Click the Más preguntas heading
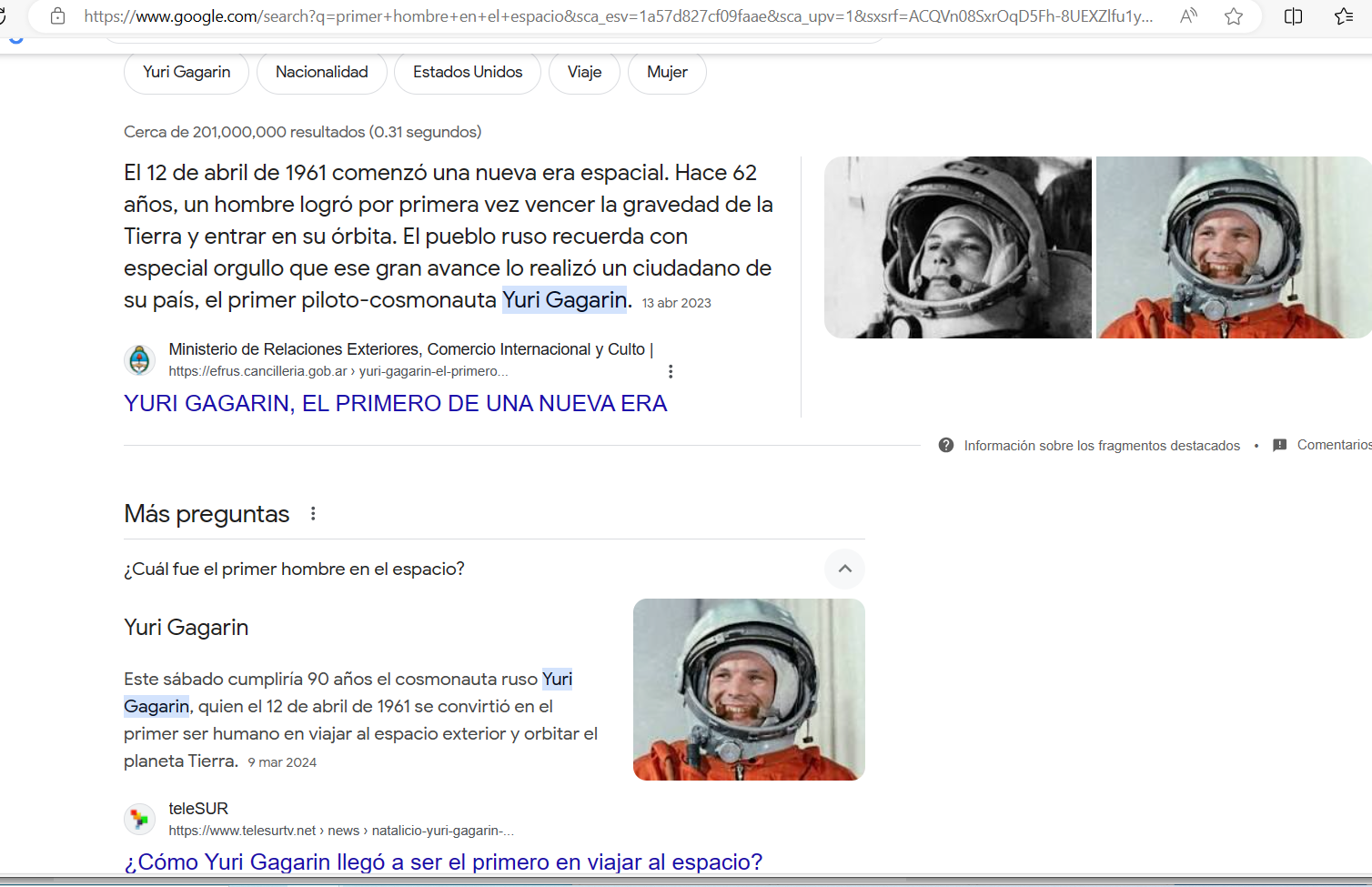The width and height of the screenshot is (1372, 887). click(x=207, y=514)
